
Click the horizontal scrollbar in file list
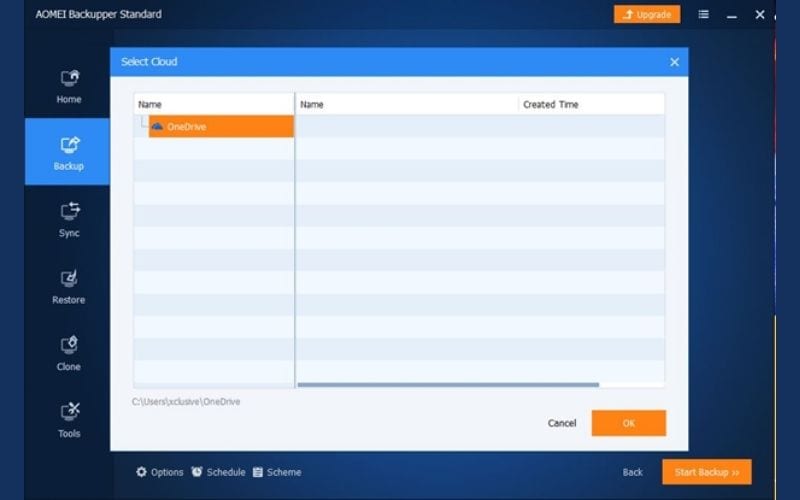[x=448, y=385]
